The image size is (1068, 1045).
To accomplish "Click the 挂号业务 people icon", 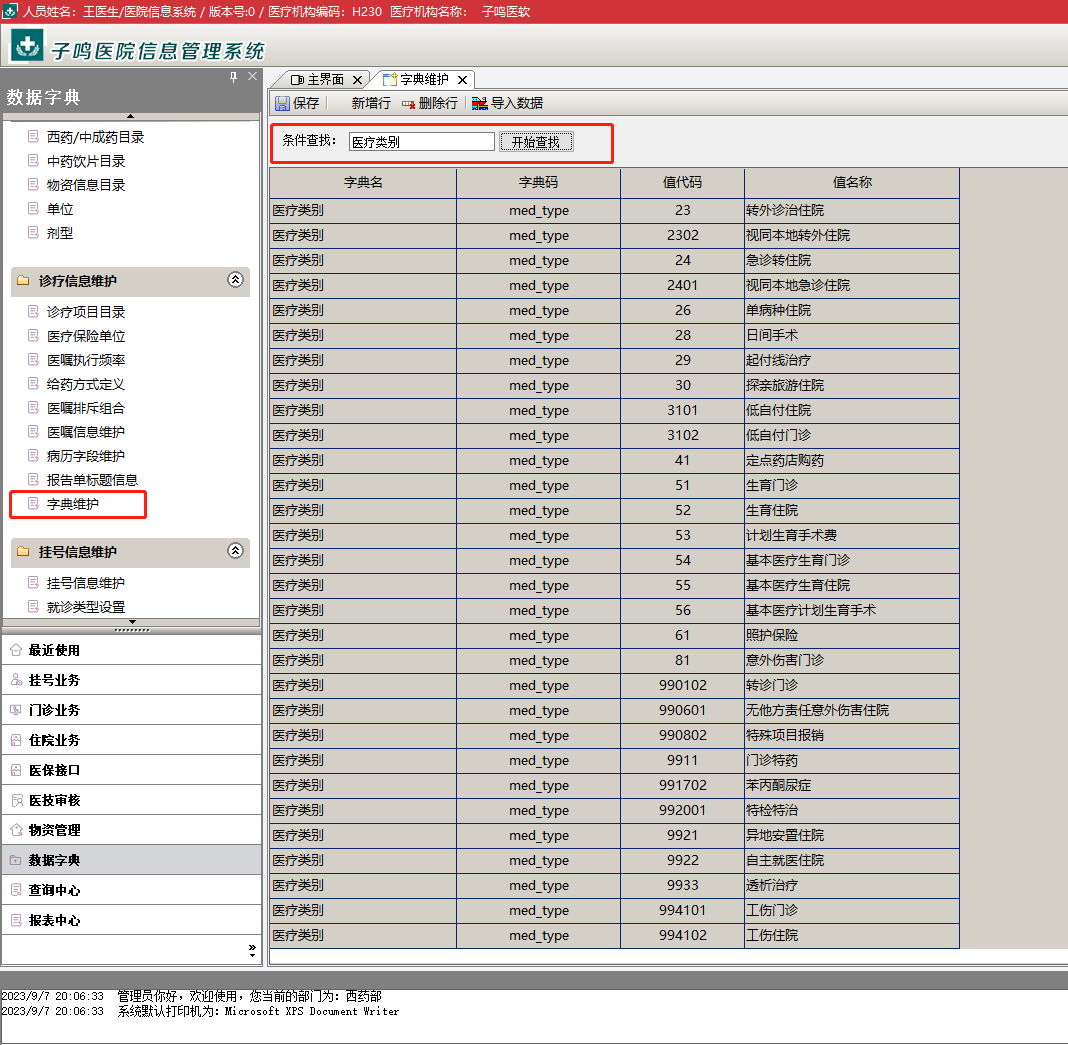I will (x=16, y=680).
